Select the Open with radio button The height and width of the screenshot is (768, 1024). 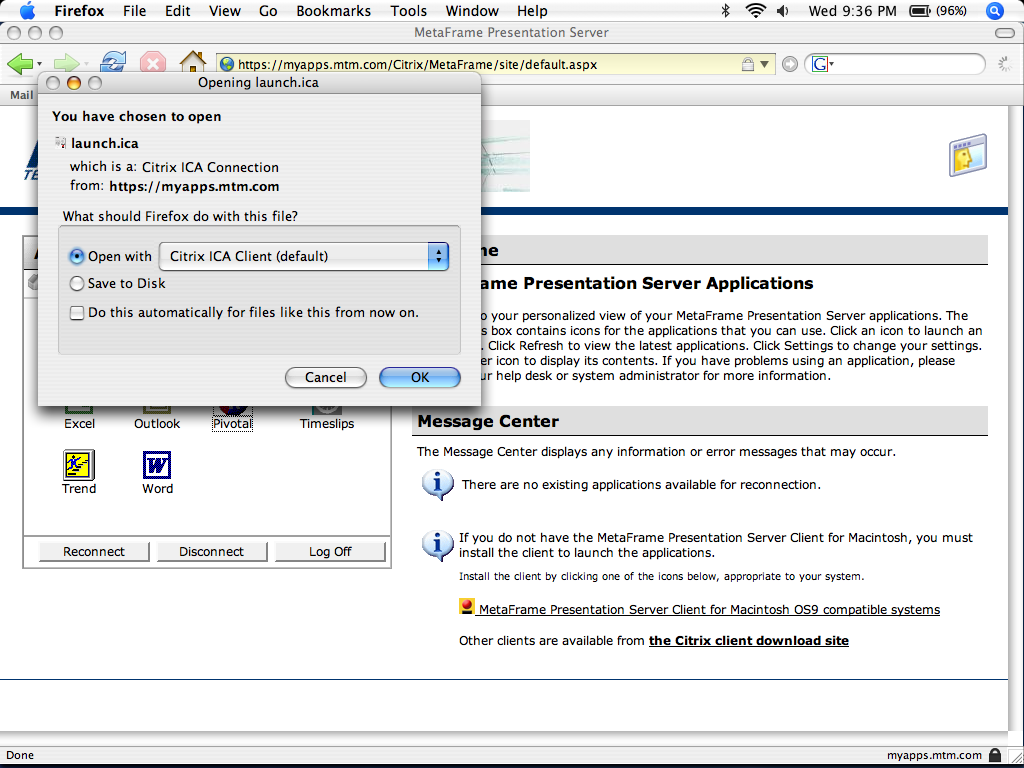[76, 257]
